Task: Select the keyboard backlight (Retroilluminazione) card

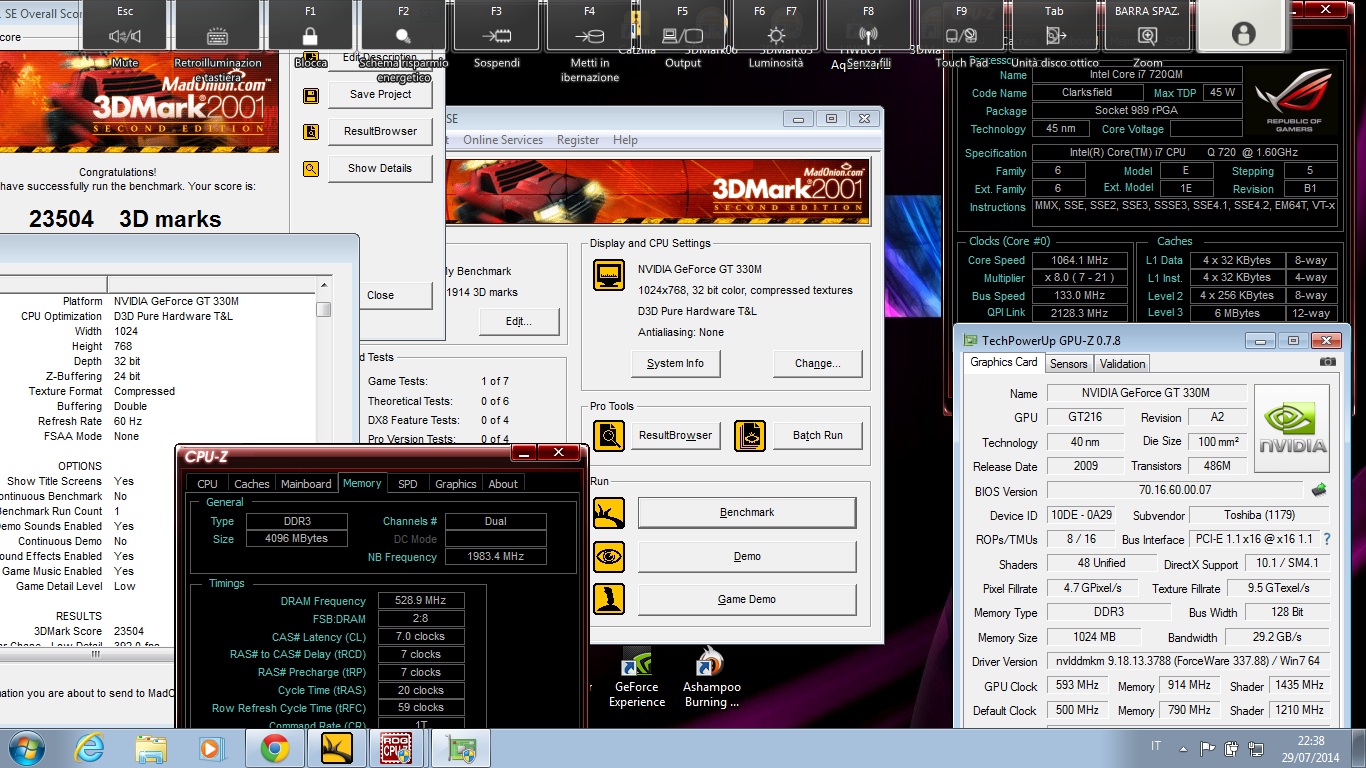Action: [217, 25]
